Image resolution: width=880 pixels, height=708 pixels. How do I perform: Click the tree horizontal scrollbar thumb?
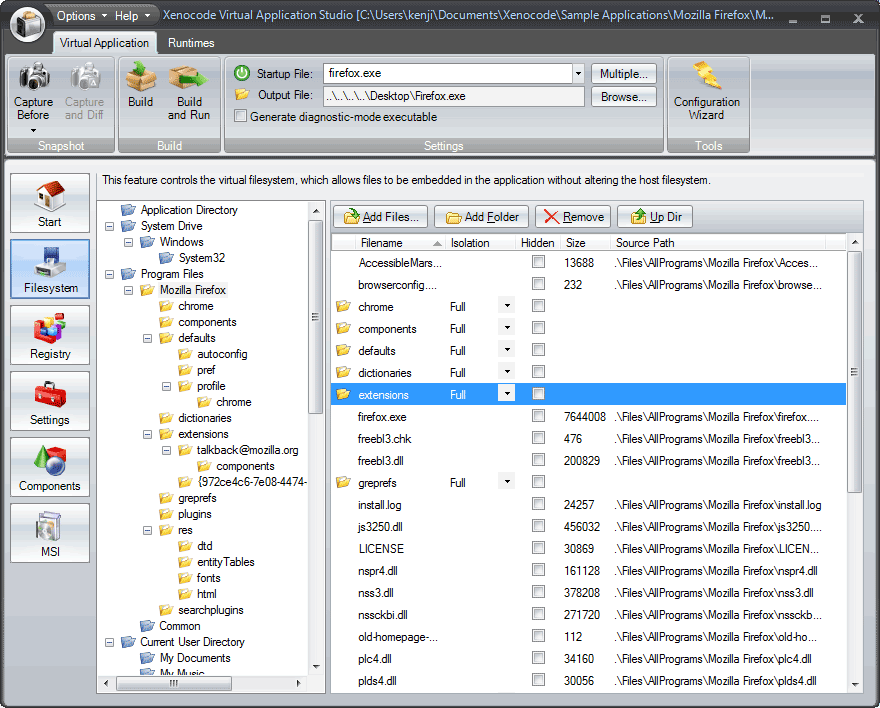tap(174, 683)
